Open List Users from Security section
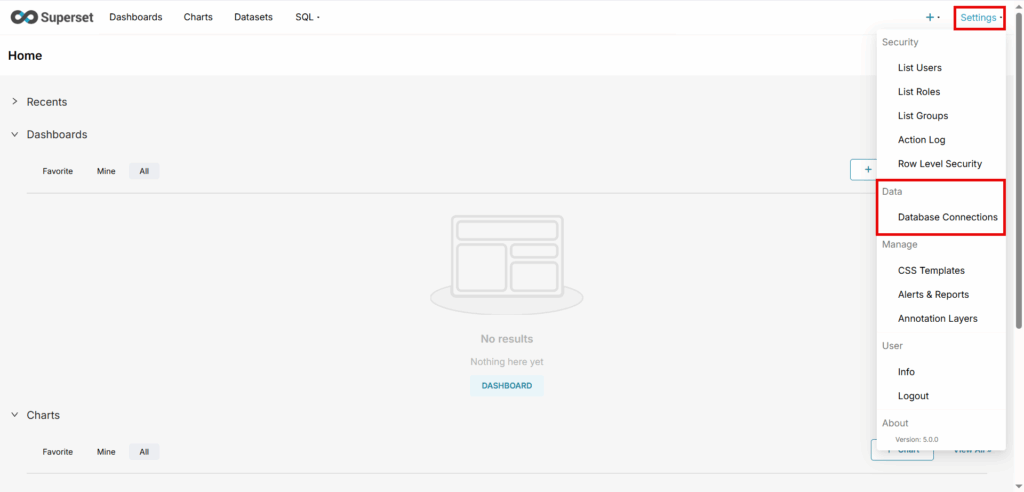 (x=919, y=68)
